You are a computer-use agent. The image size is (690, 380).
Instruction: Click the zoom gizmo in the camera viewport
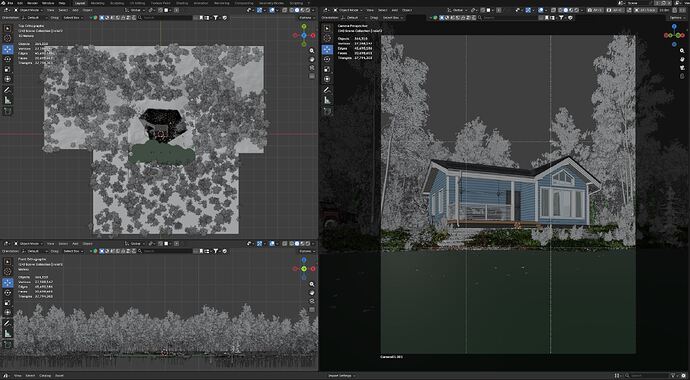click(x=682, y=51)
